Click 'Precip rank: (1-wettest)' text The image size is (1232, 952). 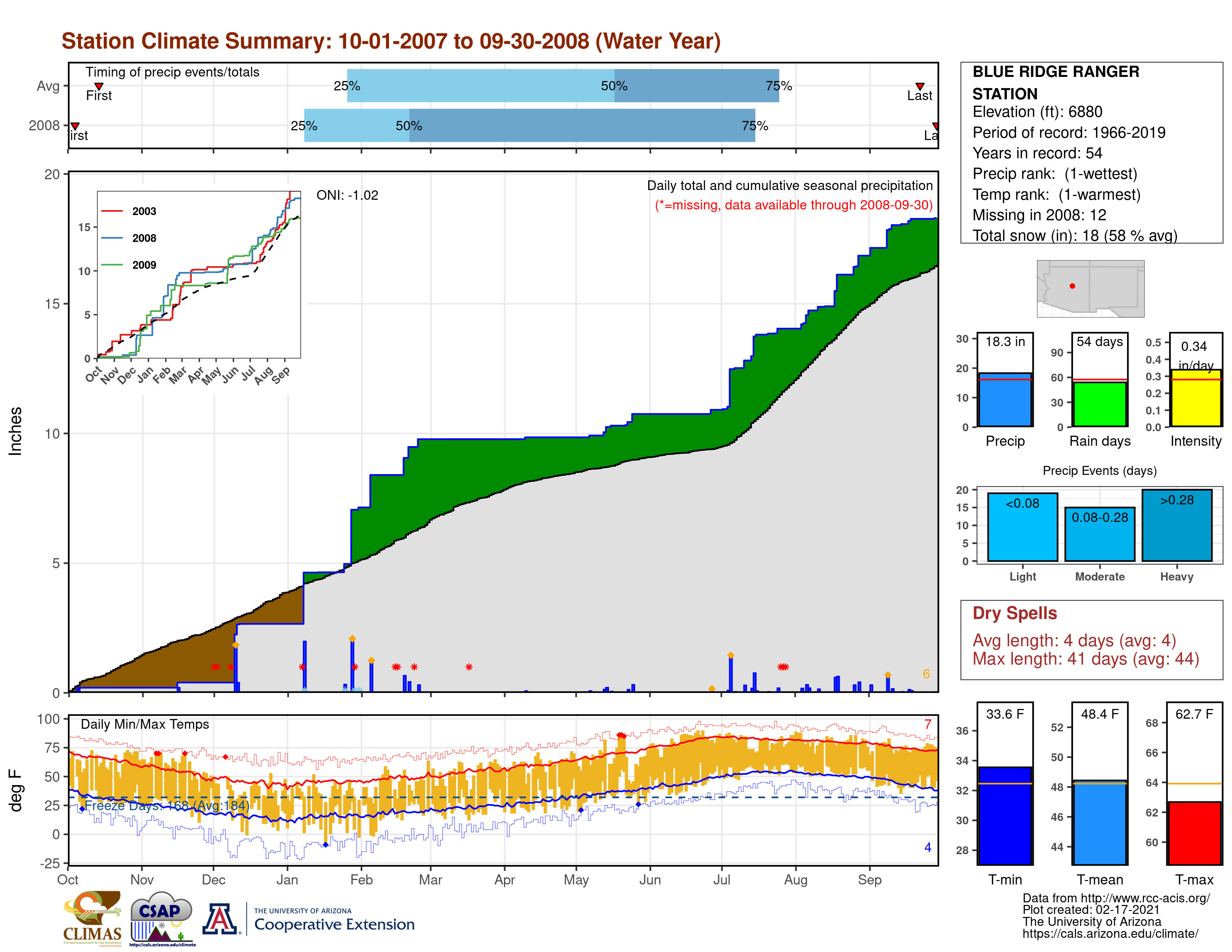point(1054,174)
